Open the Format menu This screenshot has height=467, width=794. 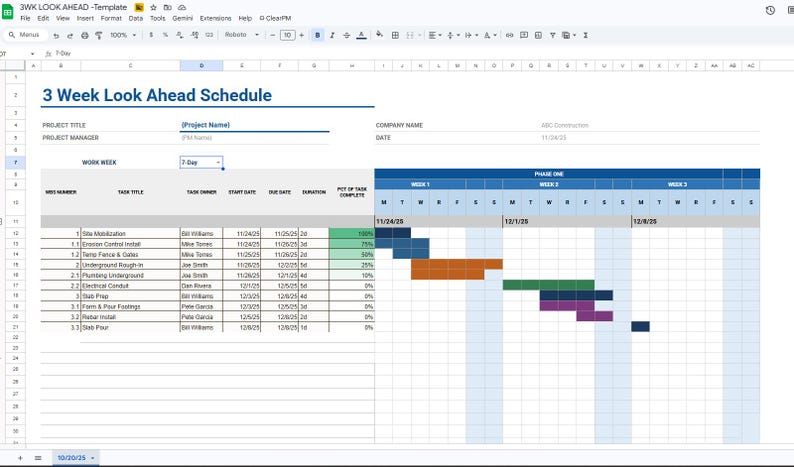(111, 18)
